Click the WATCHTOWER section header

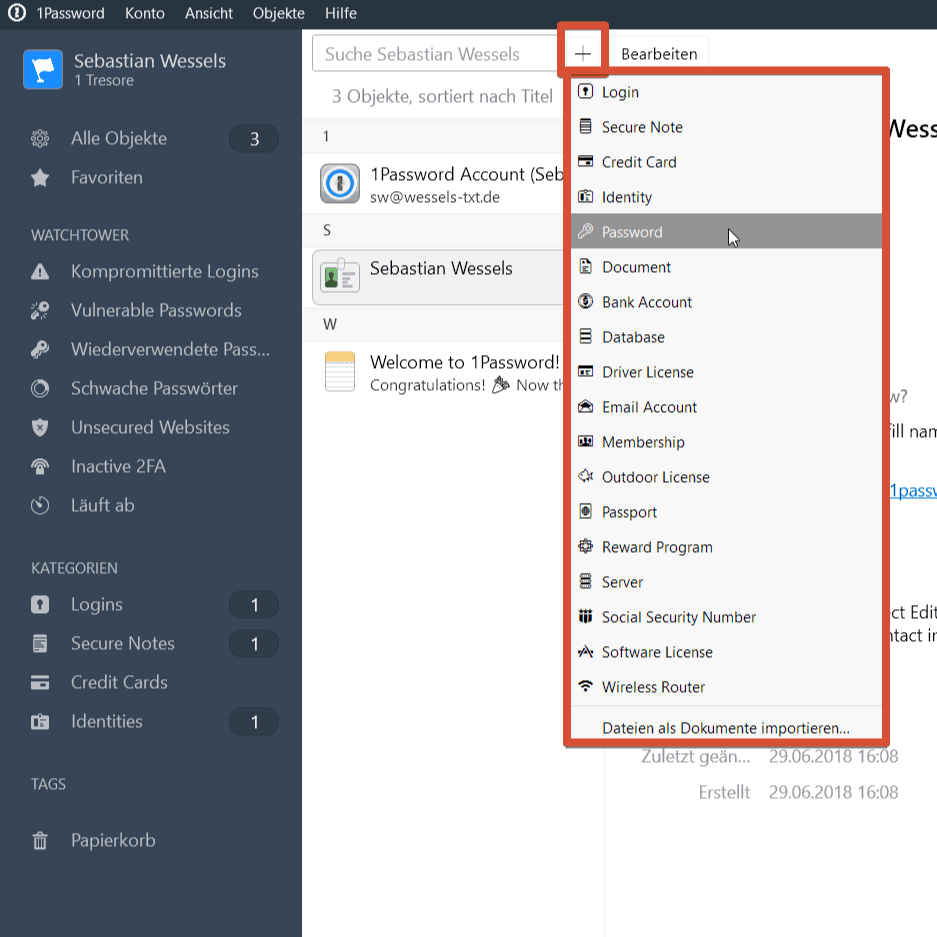pos(80,235)
